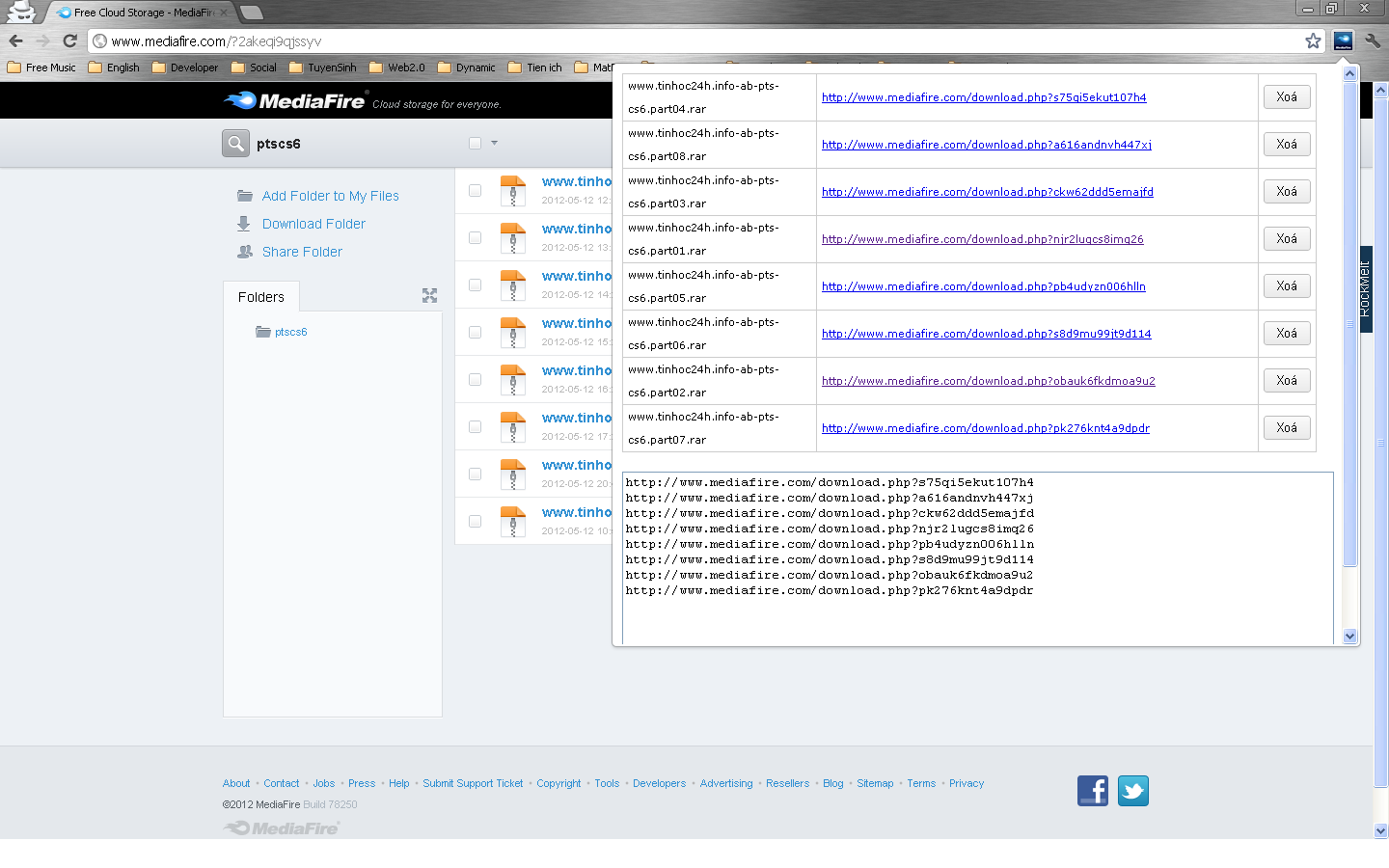Click the Add Folder to My Files icon

click(x=245, y=196)
